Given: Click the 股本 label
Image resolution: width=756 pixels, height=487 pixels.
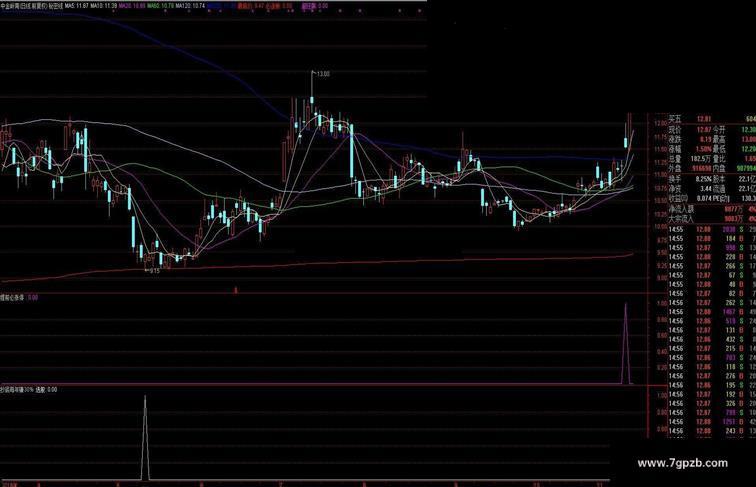Looking at the screenshot, I should [719, 179].
